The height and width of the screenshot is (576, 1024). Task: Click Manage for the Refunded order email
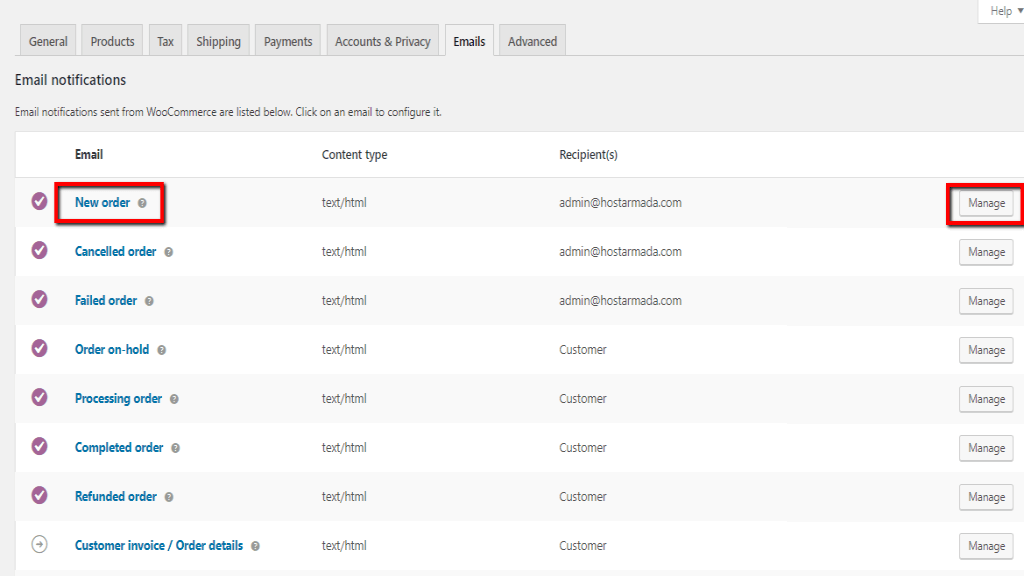(x=986, y=497)
